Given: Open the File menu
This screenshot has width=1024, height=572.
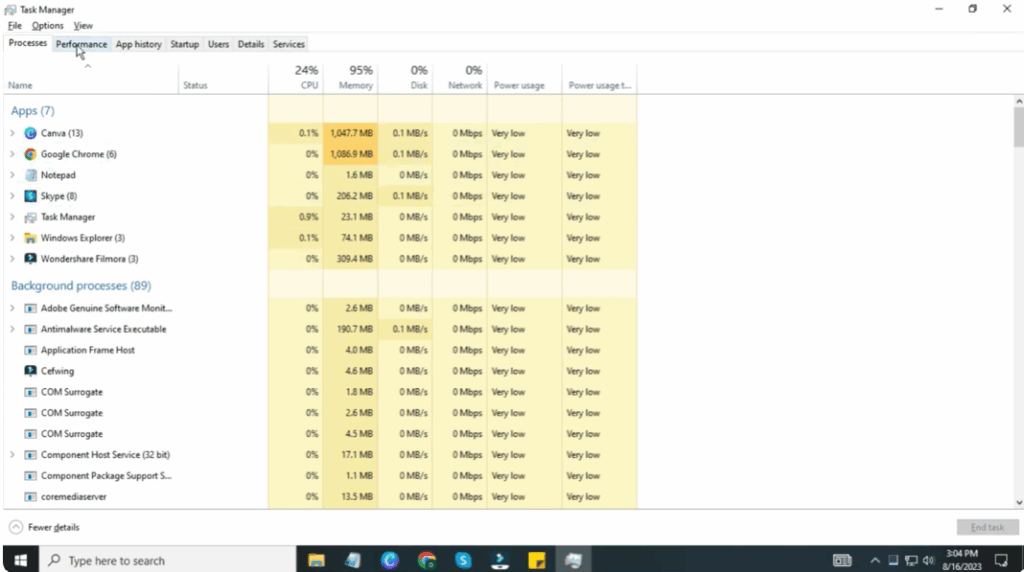Looking at the screenshot, I should [x=14, y=25].
